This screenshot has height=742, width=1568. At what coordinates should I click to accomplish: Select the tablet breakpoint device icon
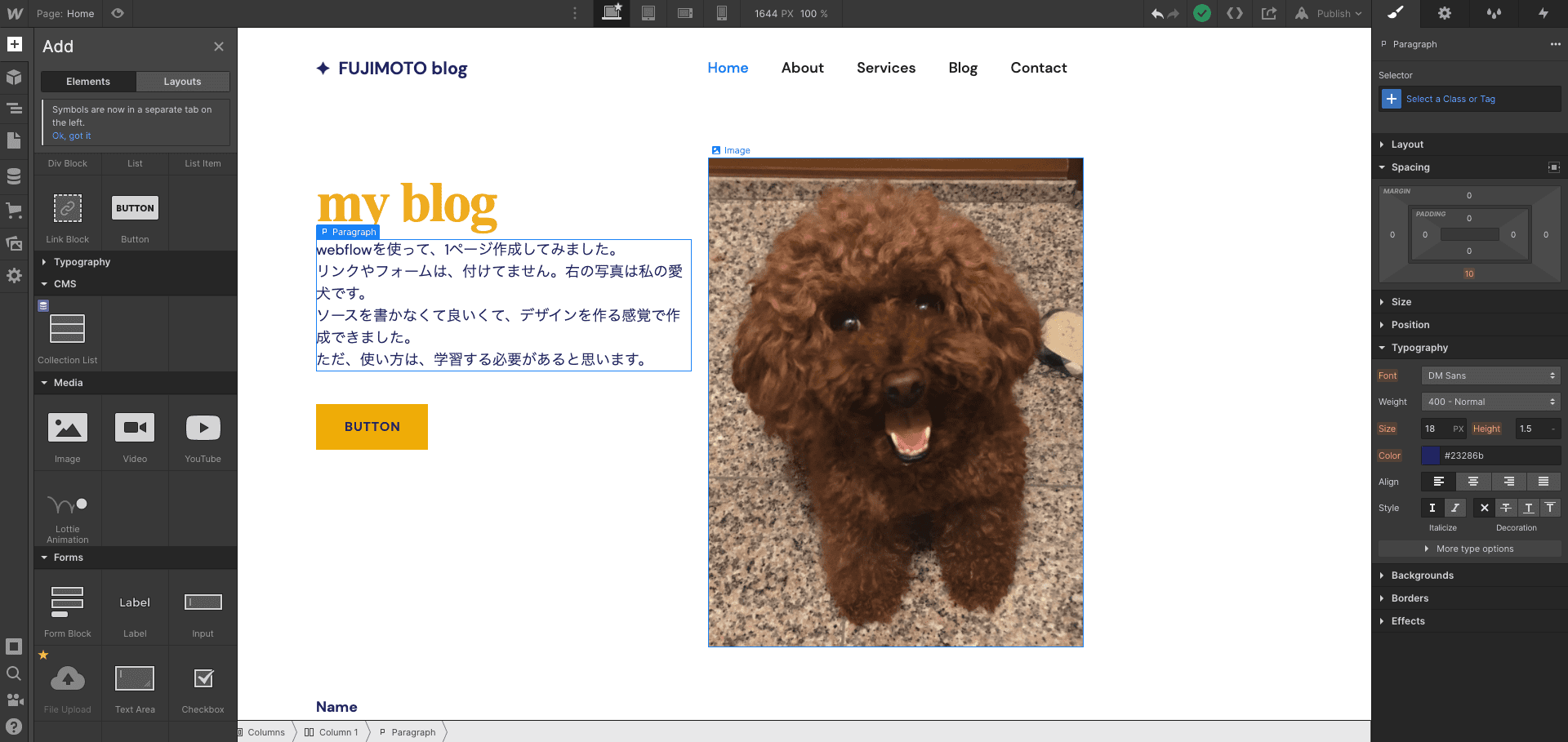click(x=648, y=14)
